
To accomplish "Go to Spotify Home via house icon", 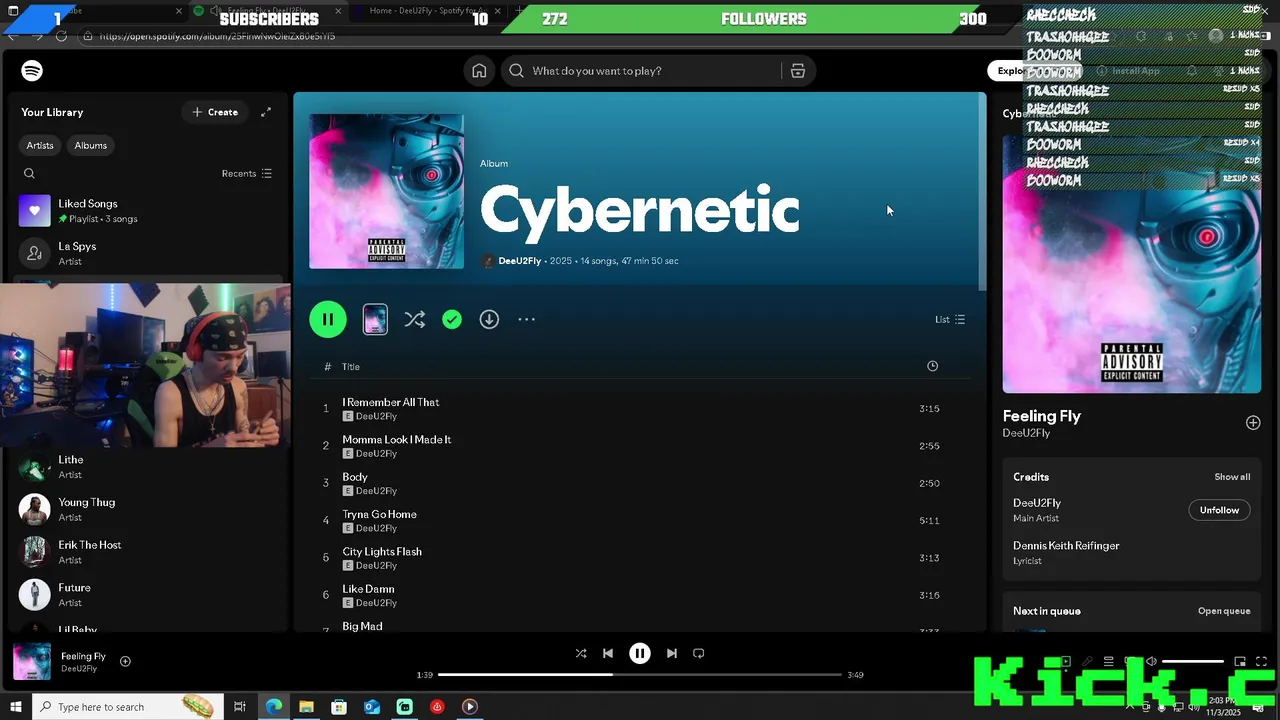I will coord(479,71).
